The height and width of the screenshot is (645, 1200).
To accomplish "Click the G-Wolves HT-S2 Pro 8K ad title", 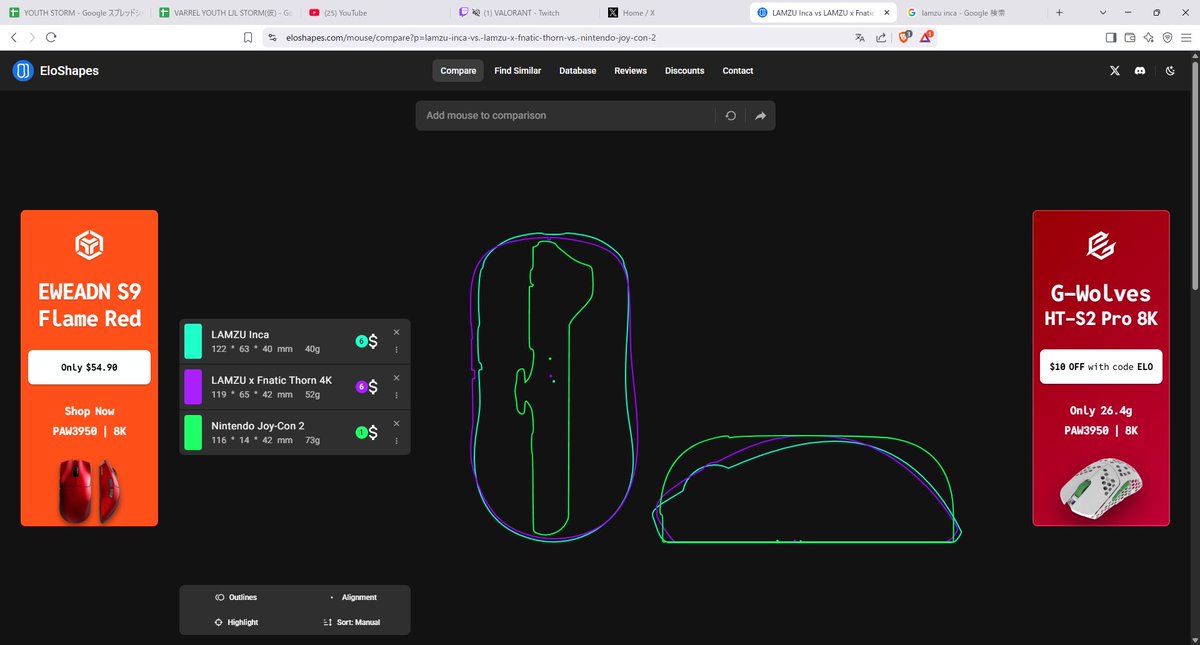I will (x=1101, y=306).
